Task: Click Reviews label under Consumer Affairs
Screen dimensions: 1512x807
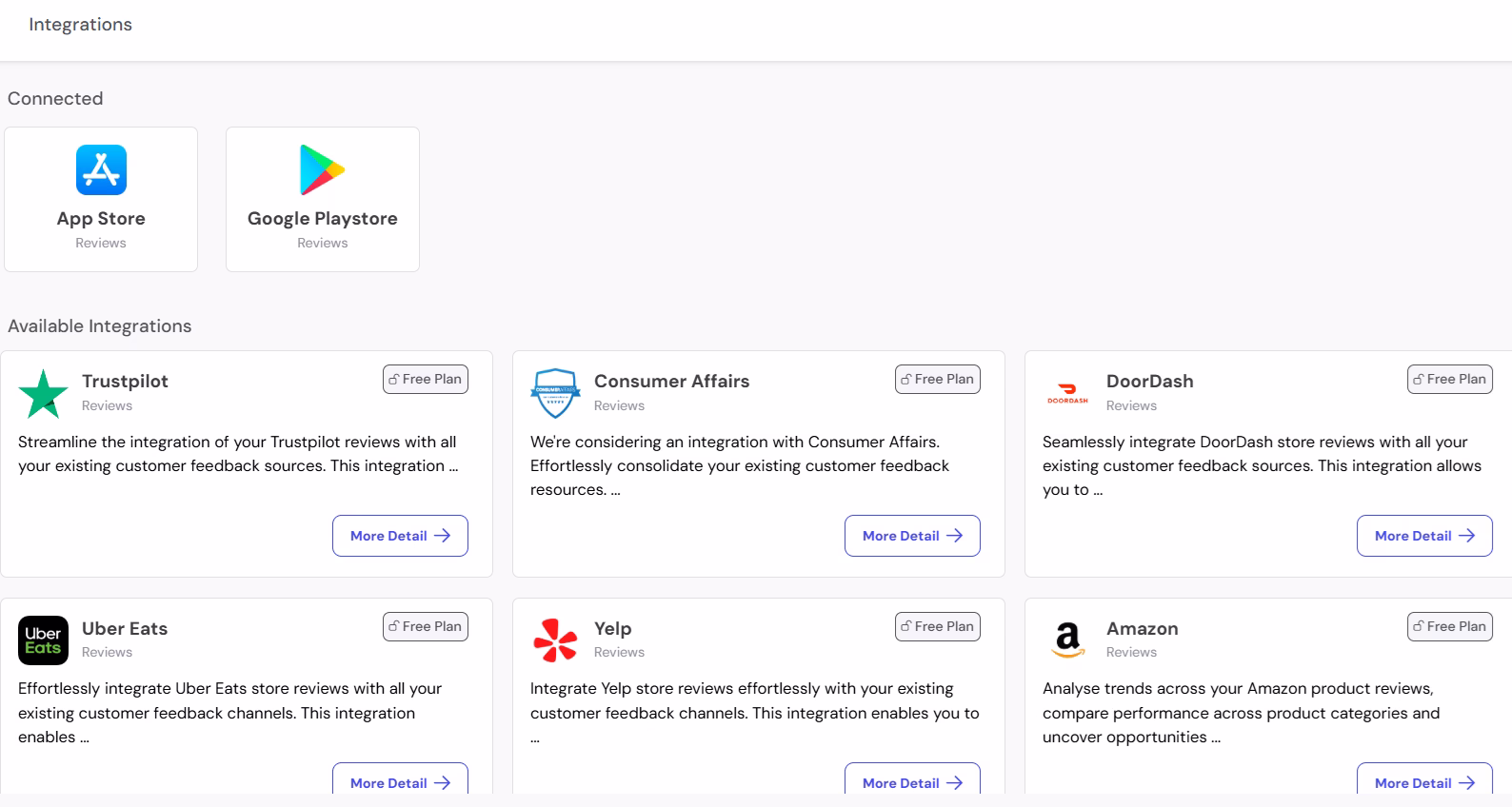Action: pyautogui.click(x=619, y=405)
